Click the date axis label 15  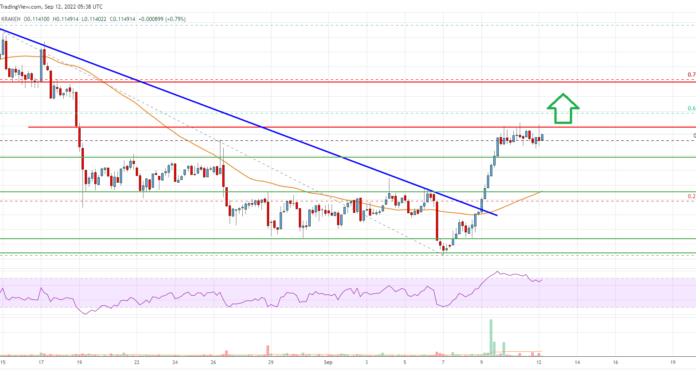3,362
